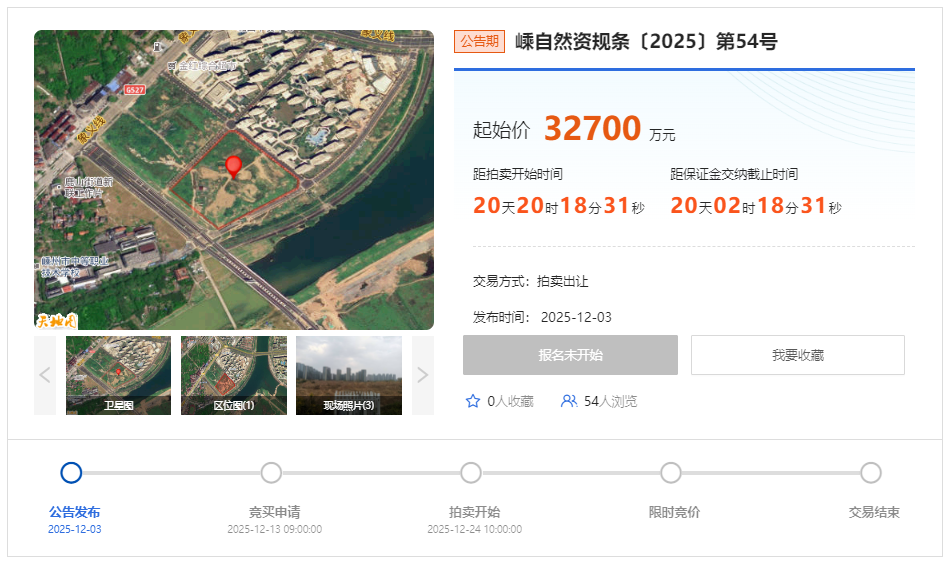Click the viewers people icon
952x566 pixels.
(x=569, y=401)
